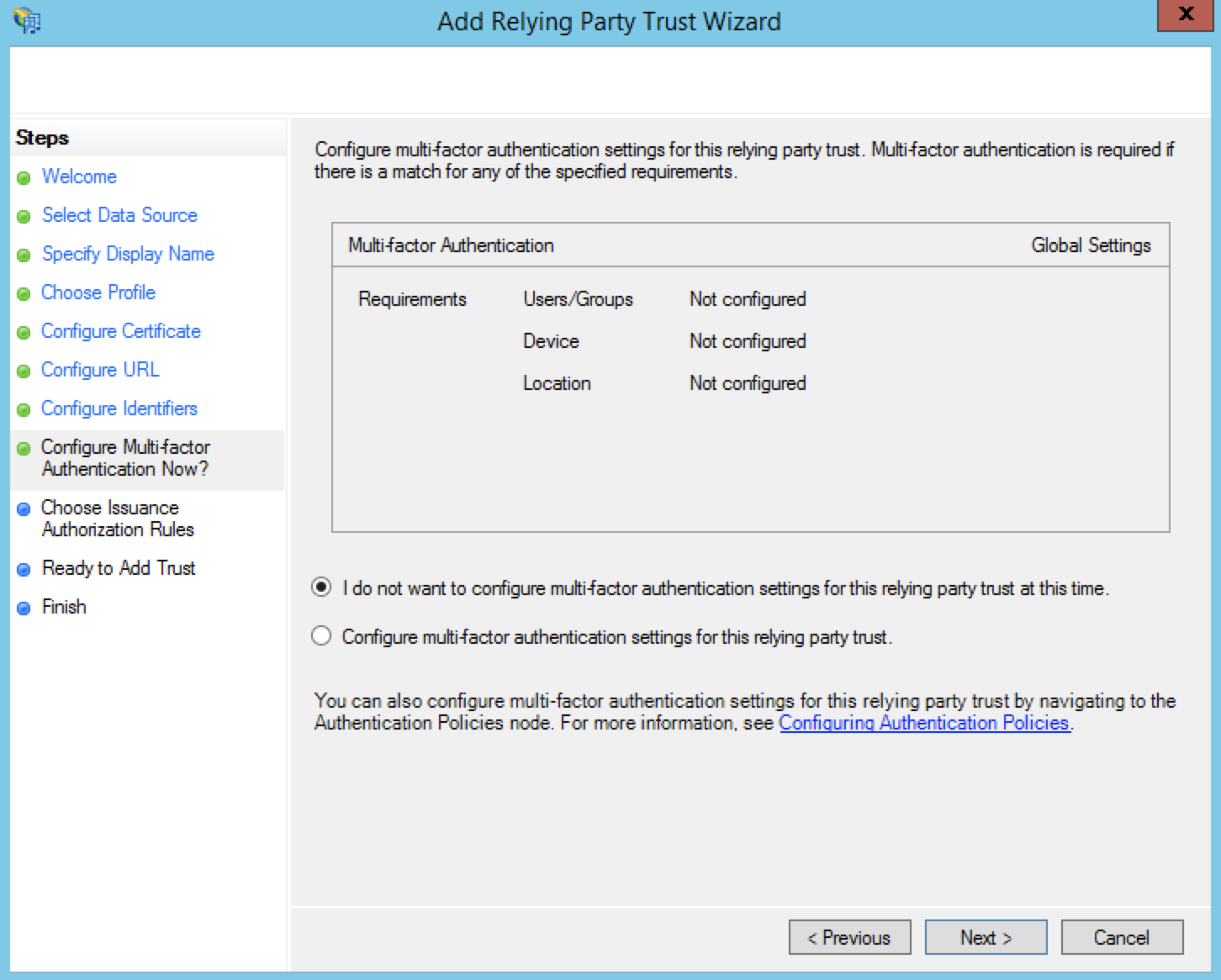The image size is (1221, 980).
Task: Click the green indicator next to Select Data Source
Action: click(24, 216)
